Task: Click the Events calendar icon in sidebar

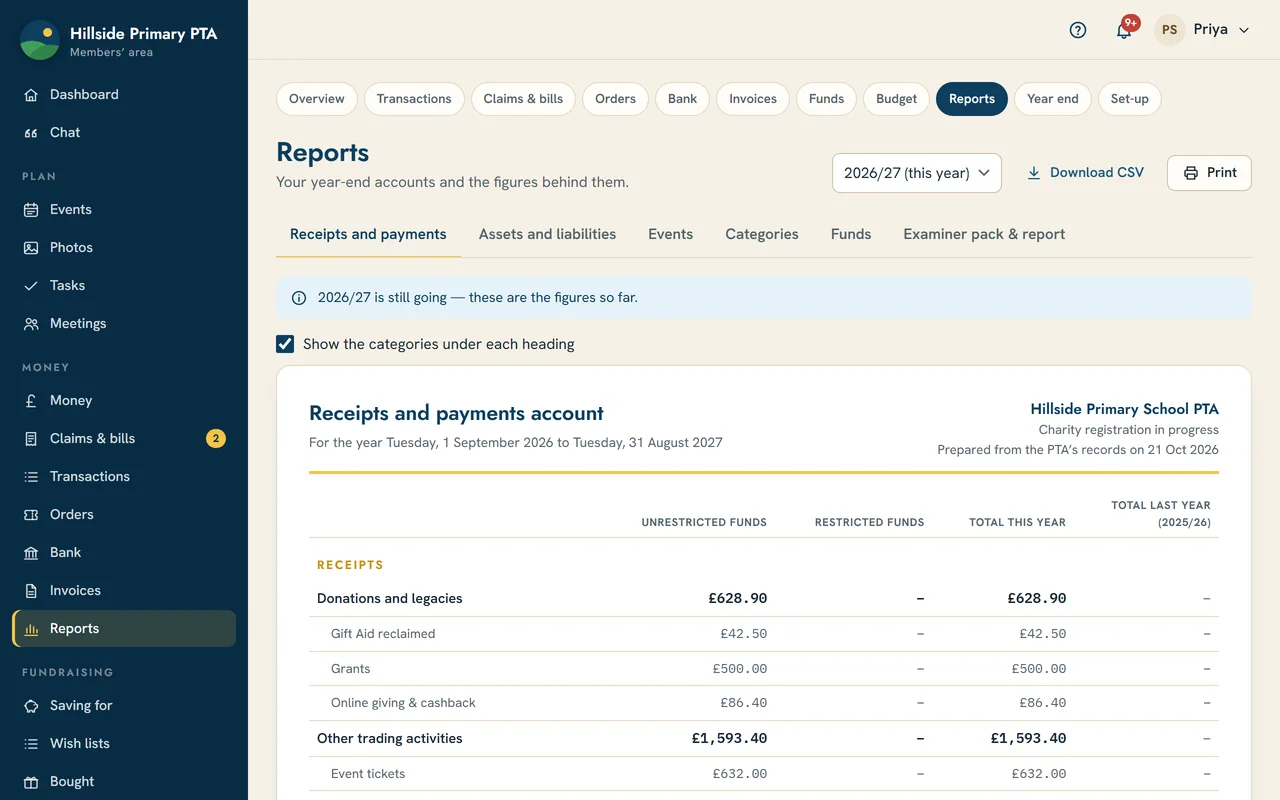Action: coord(31,210)
